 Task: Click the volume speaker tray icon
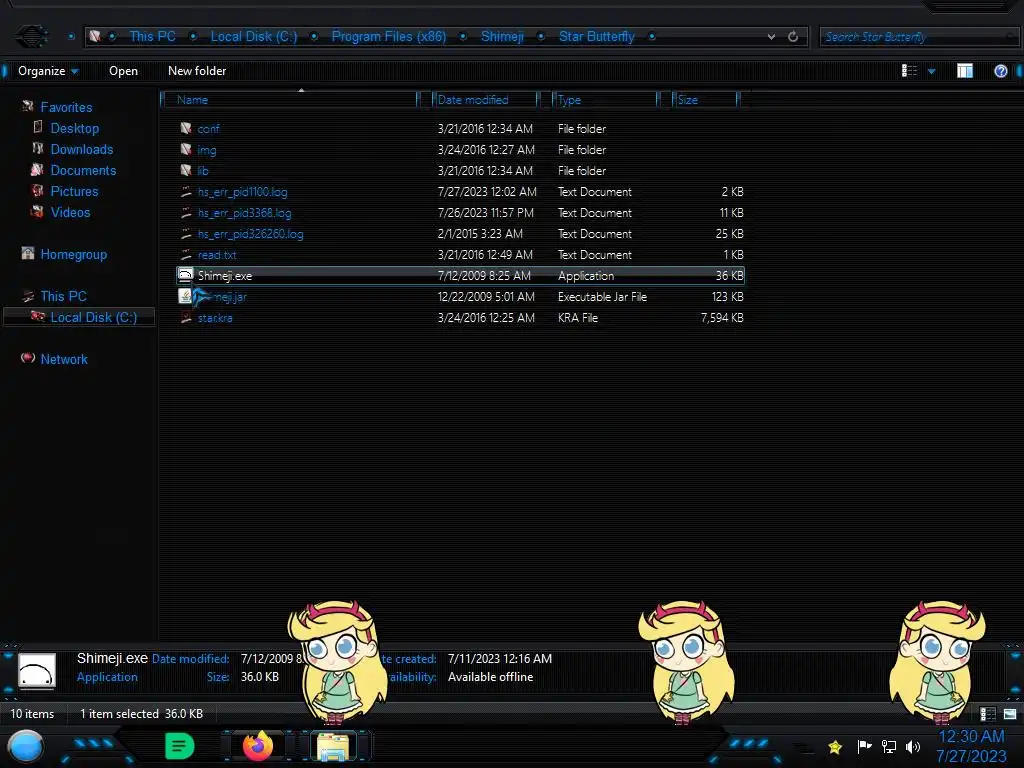(913, 746)
